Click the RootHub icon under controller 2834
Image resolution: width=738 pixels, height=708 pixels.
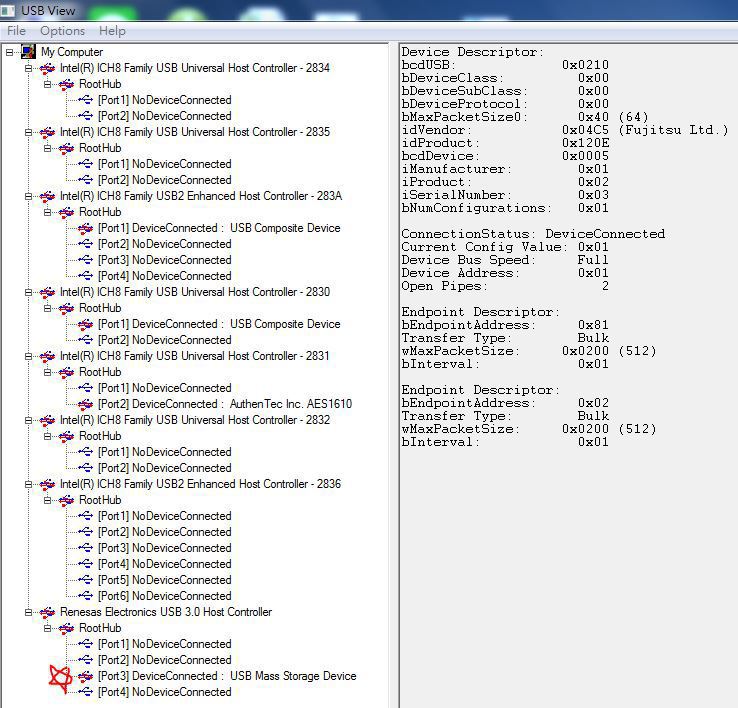click(66, 84)
